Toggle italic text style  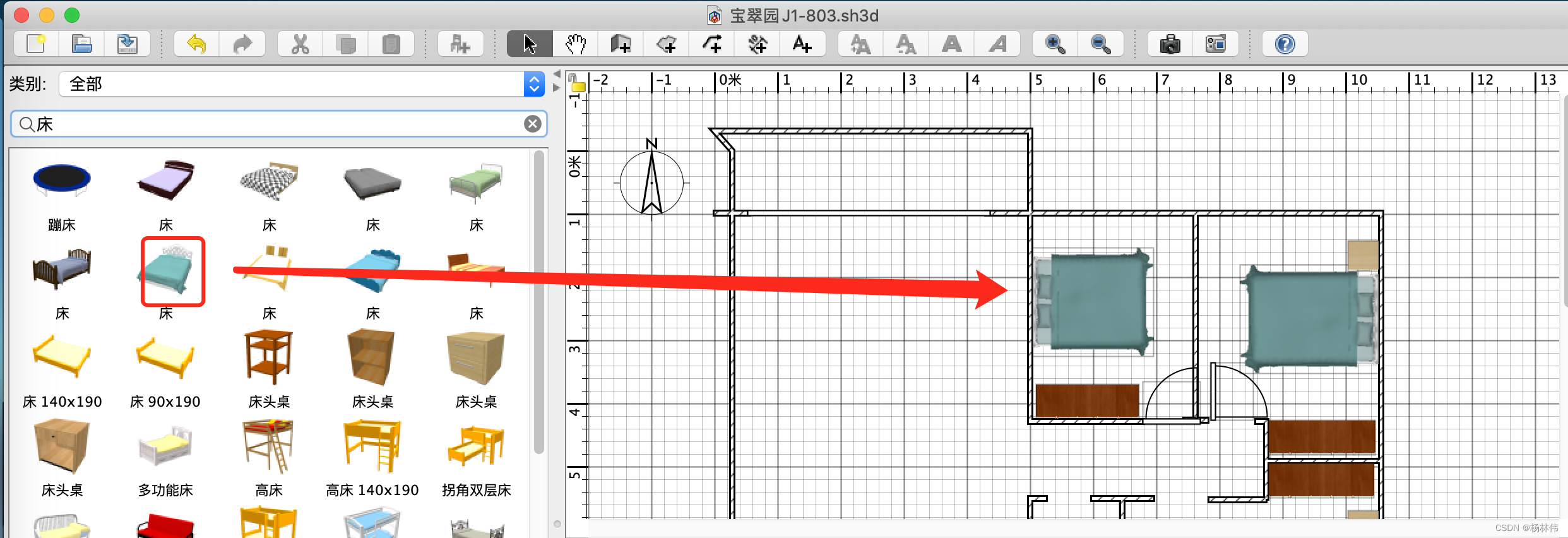(997, 44)
